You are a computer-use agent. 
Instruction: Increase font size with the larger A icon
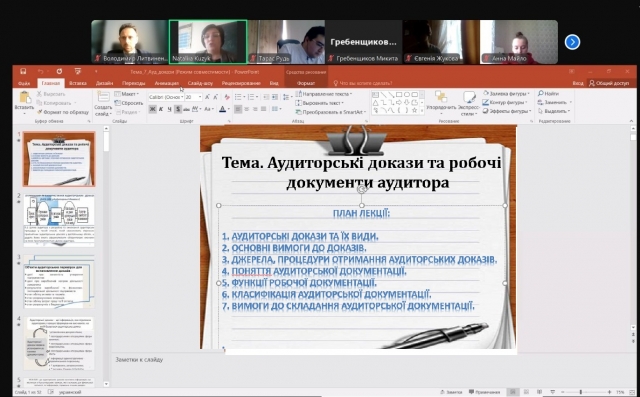tap(207, 97)
